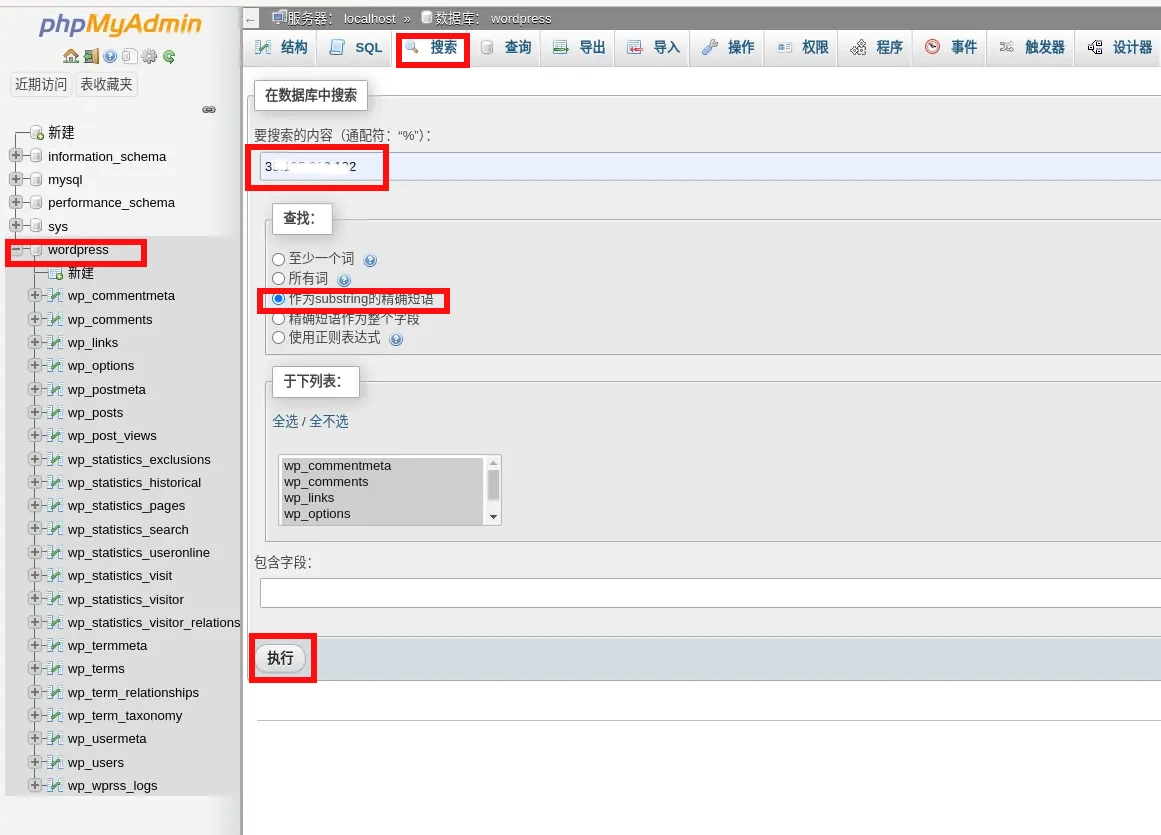Click the link chain icon in navigation panel

210,110
